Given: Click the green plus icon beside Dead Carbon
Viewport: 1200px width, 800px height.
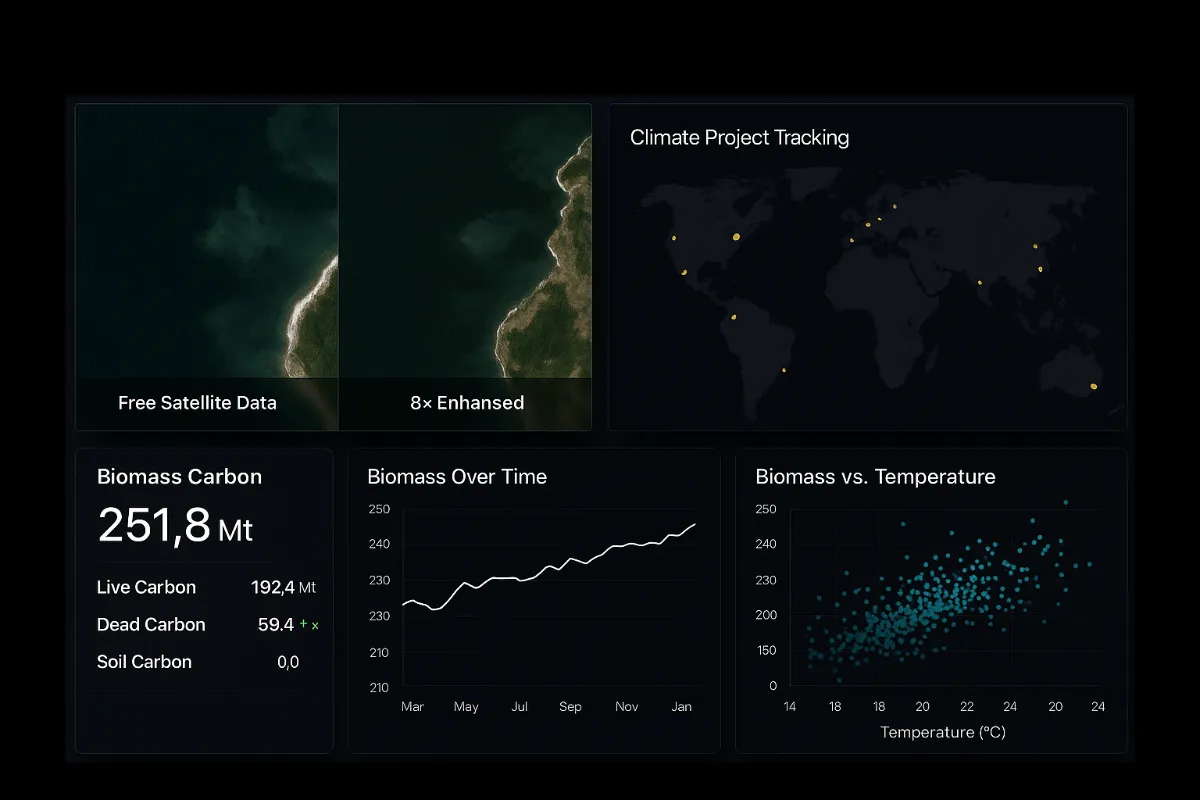Looking at the screenshot, I should pos(303,624).
